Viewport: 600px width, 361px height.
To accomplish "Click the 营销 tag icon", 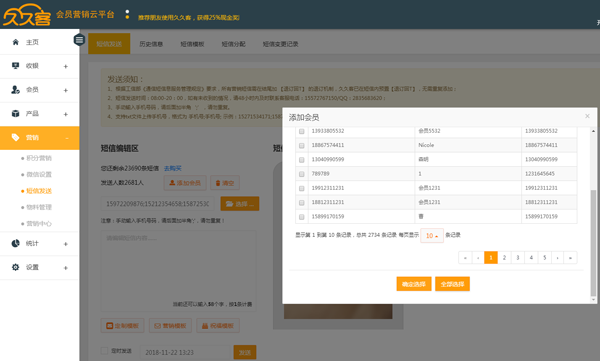I will (x=15, y=137).
